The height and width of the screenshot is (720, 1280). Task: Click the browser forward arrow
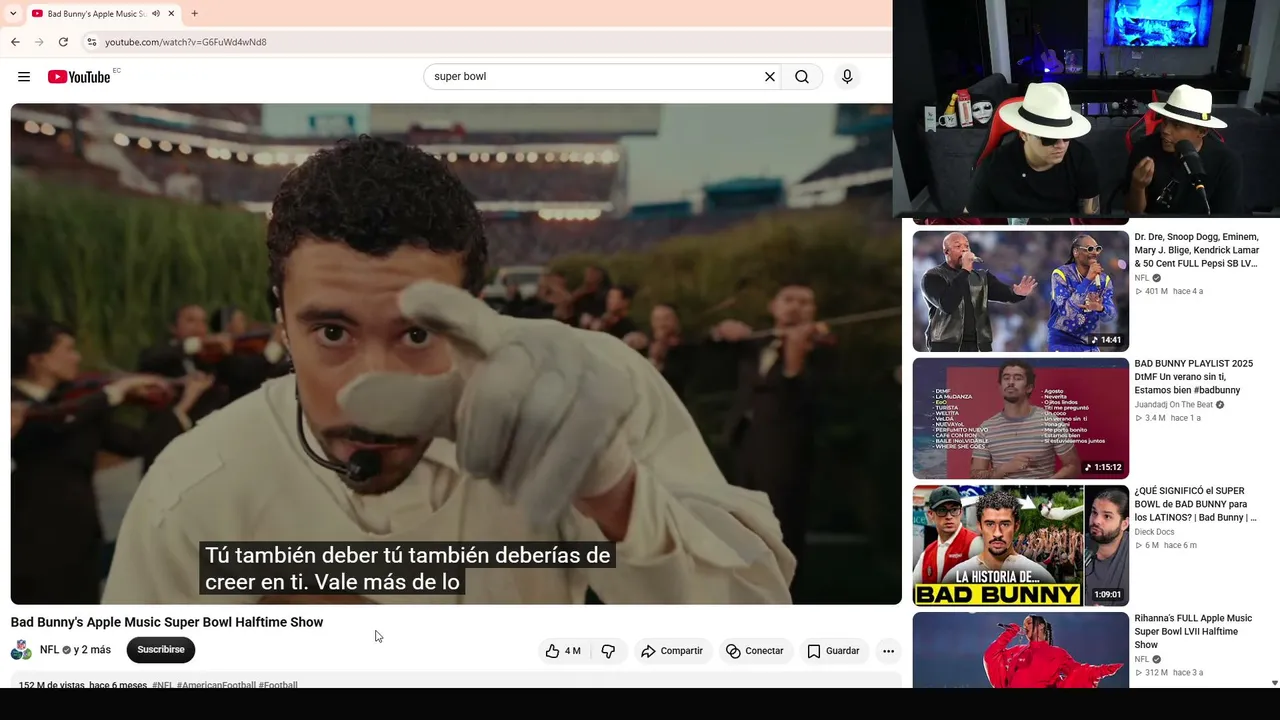39,42
